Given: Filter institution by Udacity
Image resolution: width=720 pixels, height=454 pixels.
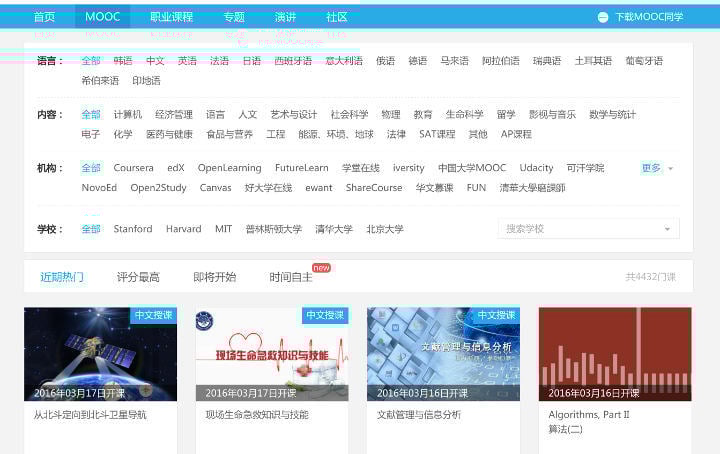Looking at the screenshot, I should click(x=536, y=168).
